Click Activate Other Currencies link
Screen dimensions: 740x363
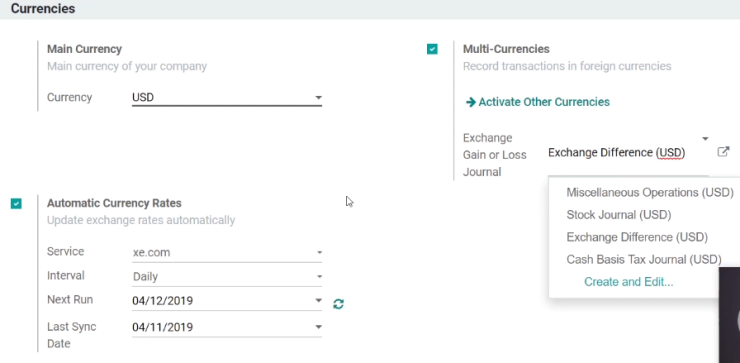[544, 102]
